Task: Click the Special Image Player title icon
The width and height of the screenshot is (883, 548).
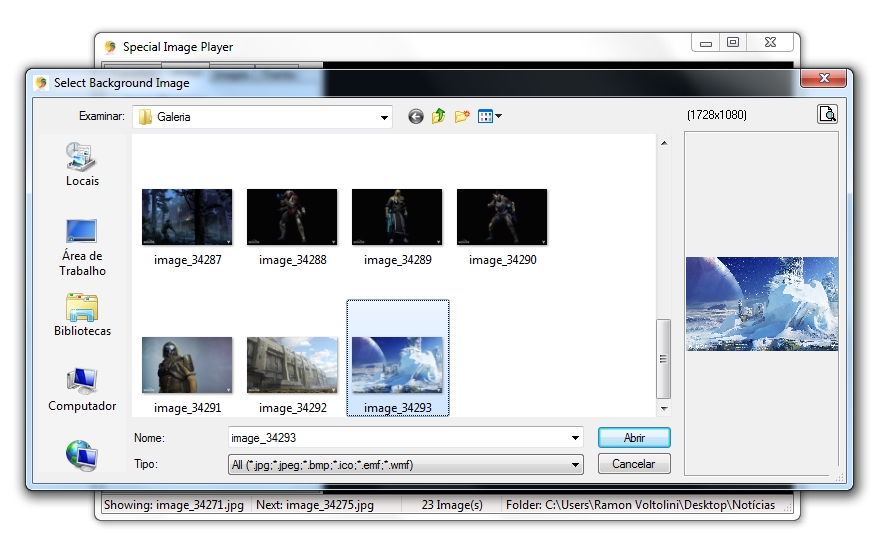Action: click(110, 47)
